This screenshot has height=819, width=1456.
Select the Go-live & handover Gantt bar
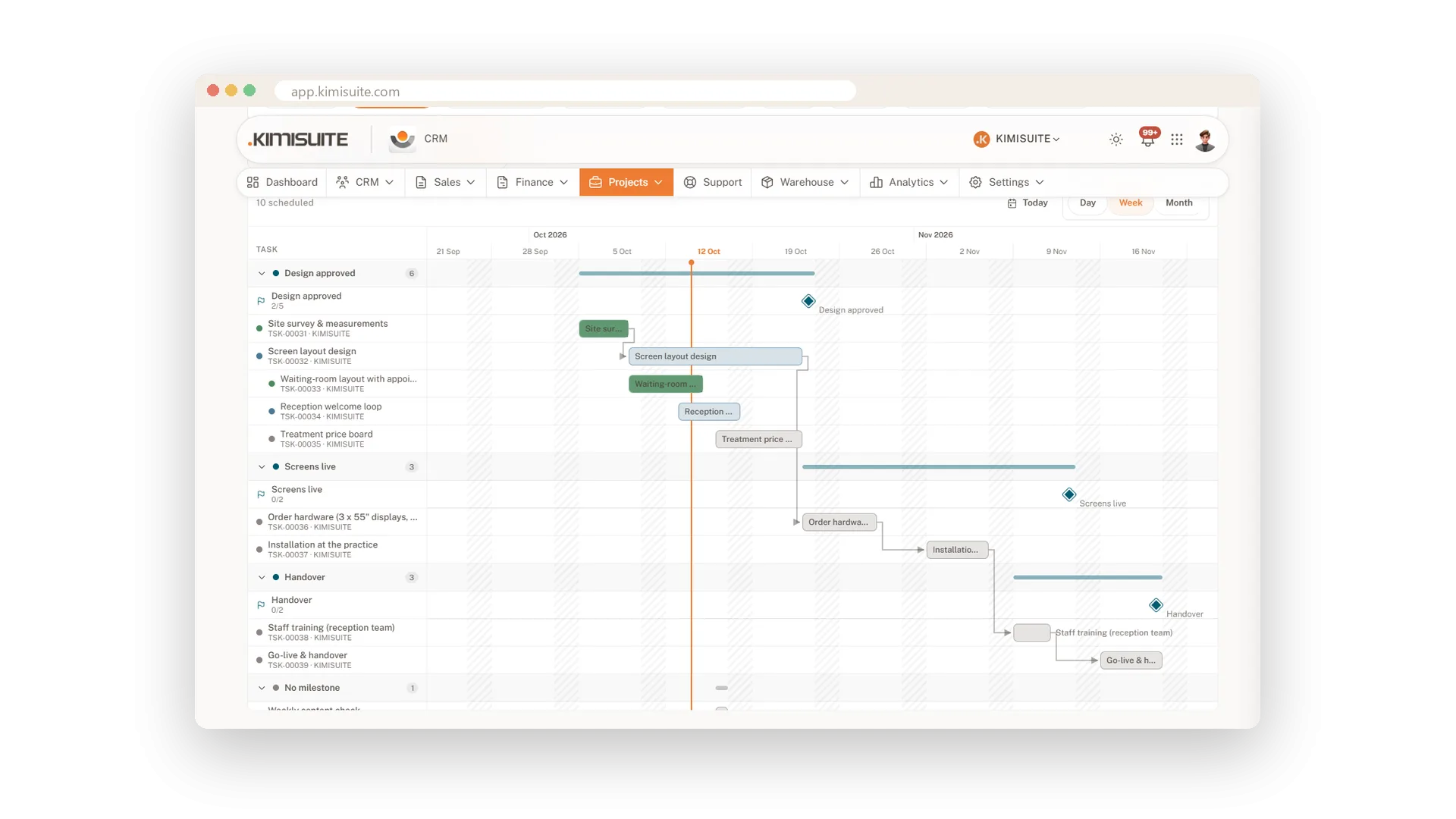[1131, 661]
